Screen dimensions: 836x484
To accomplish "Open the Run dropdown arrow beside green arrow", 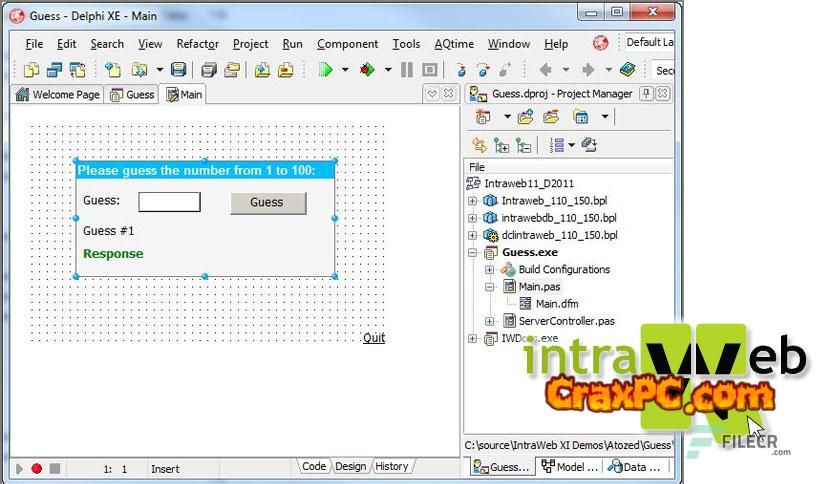I will pyautogui.click(x=344, y=70).
